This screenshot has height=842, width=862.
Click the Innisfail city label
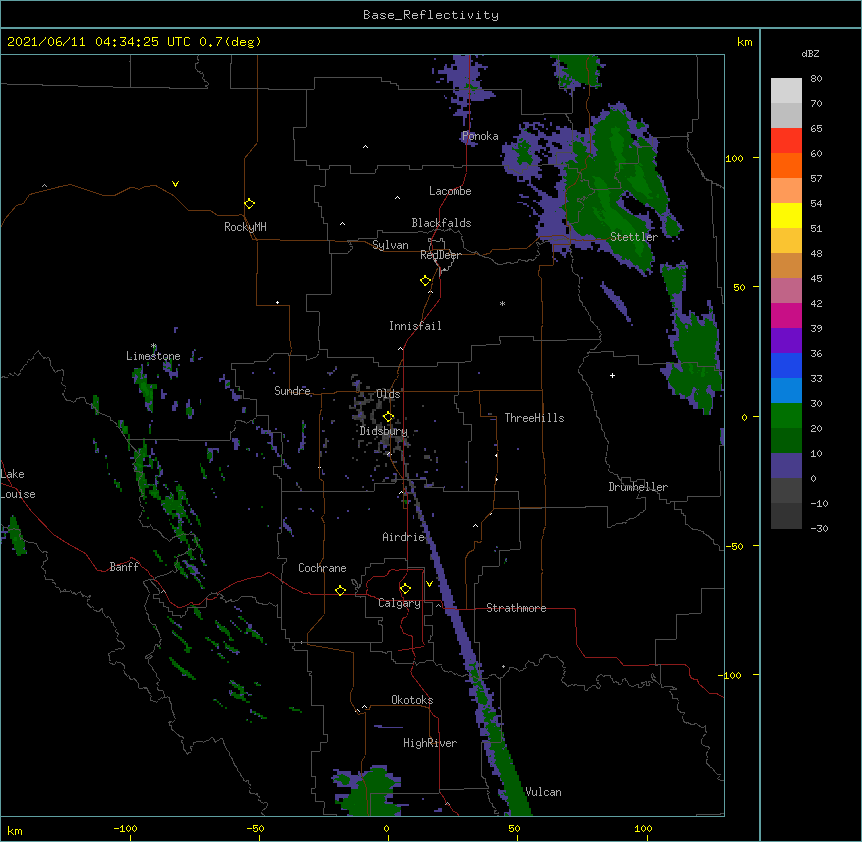[x=415, y=326]
